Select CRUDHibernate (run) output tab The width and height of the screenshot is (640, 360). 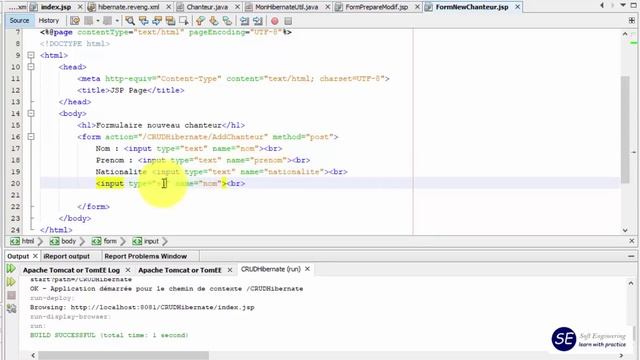pos(271,269)
